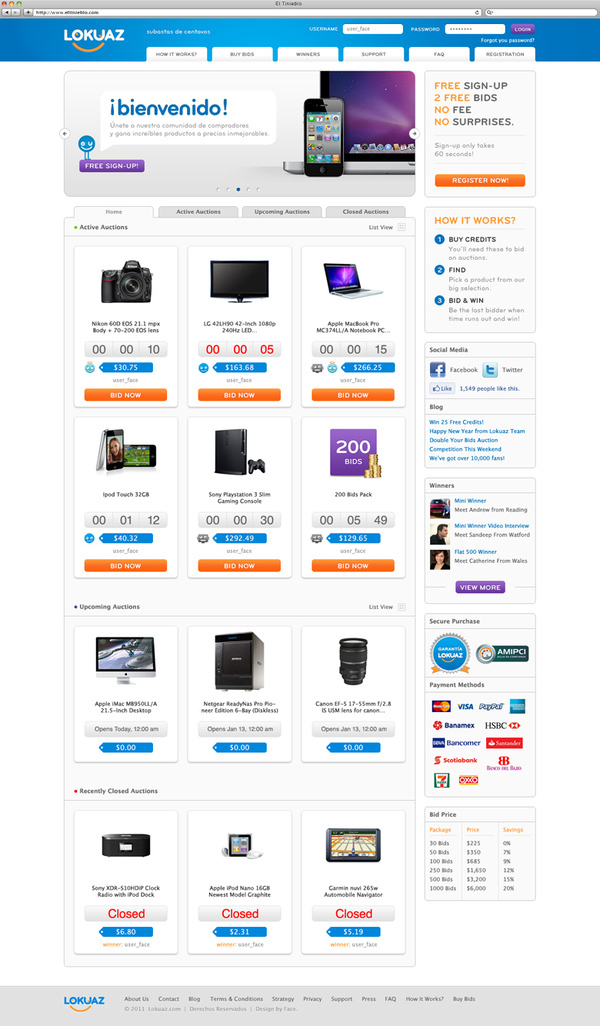Click the username input field
The image size is (600, 1026).
pyautogui.click(x=372, y=29)
